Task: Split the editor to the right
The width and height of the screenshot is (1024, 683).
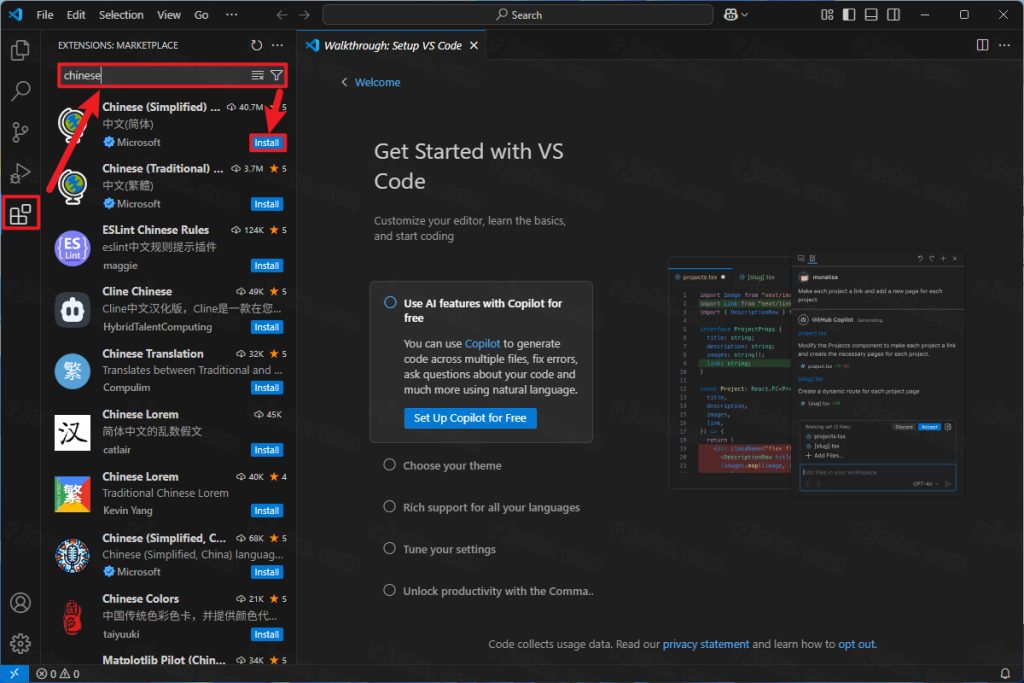Action: pos(982,45)
